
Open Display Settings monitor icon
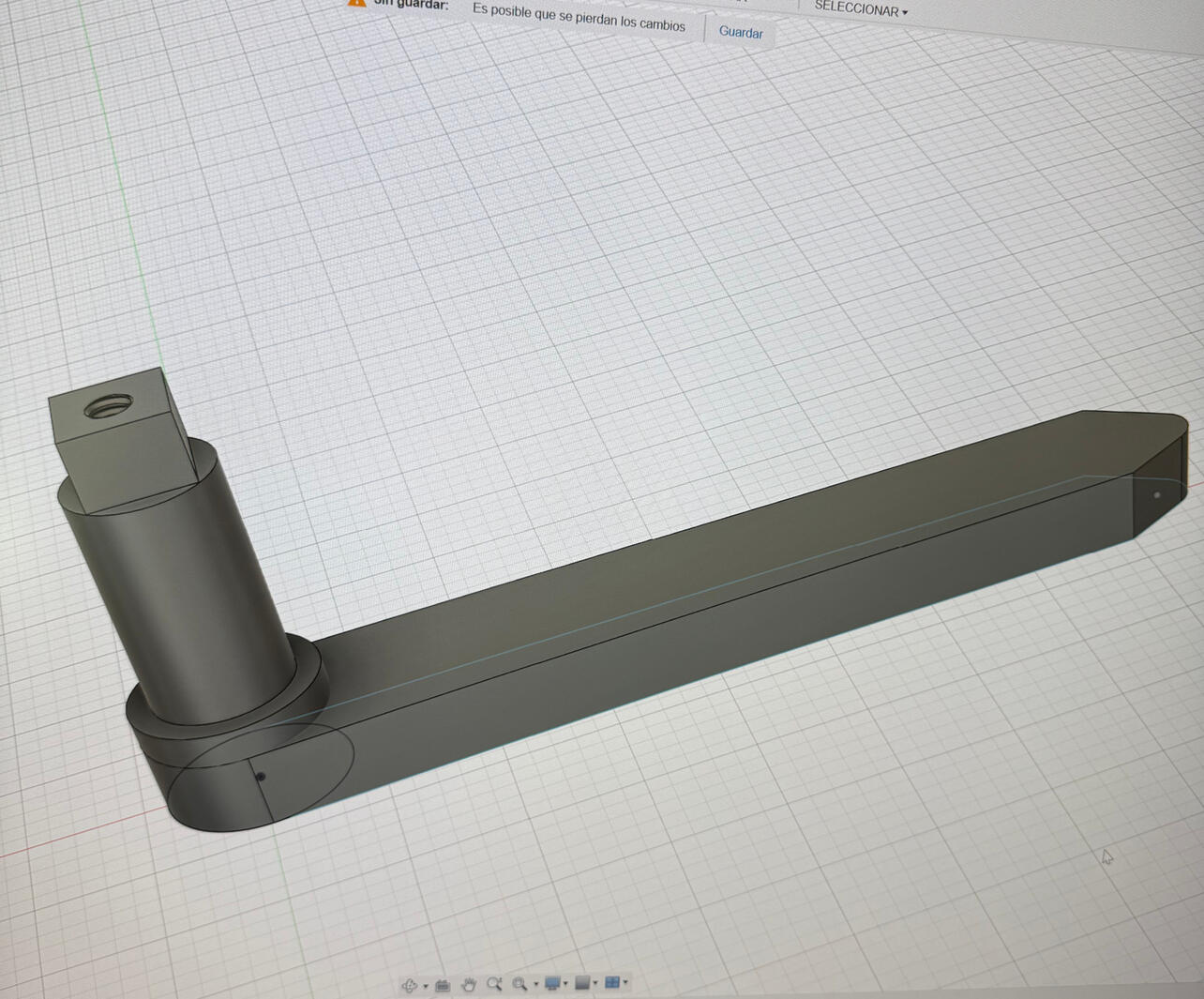pos(552,983)
